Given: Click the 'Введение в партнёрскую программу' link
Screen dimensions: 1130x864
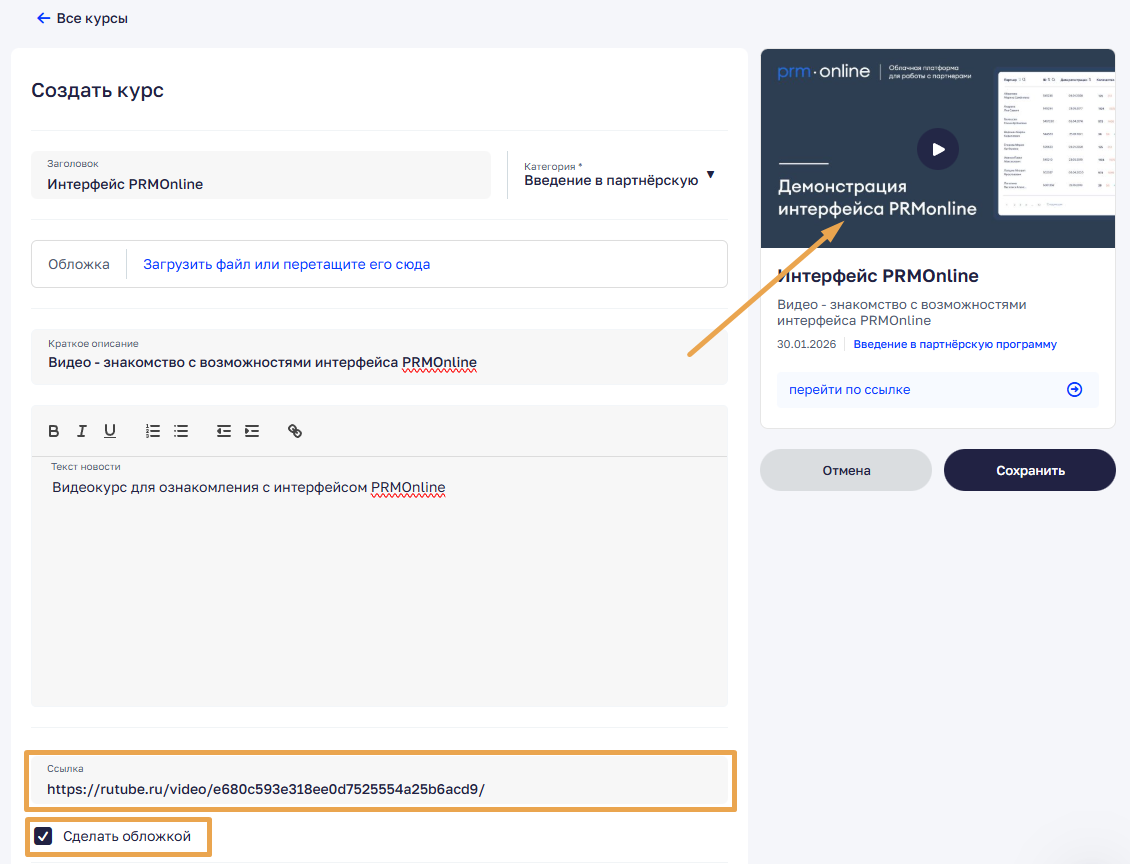Looking at the screenshot, I should click(x=954, y=344).
